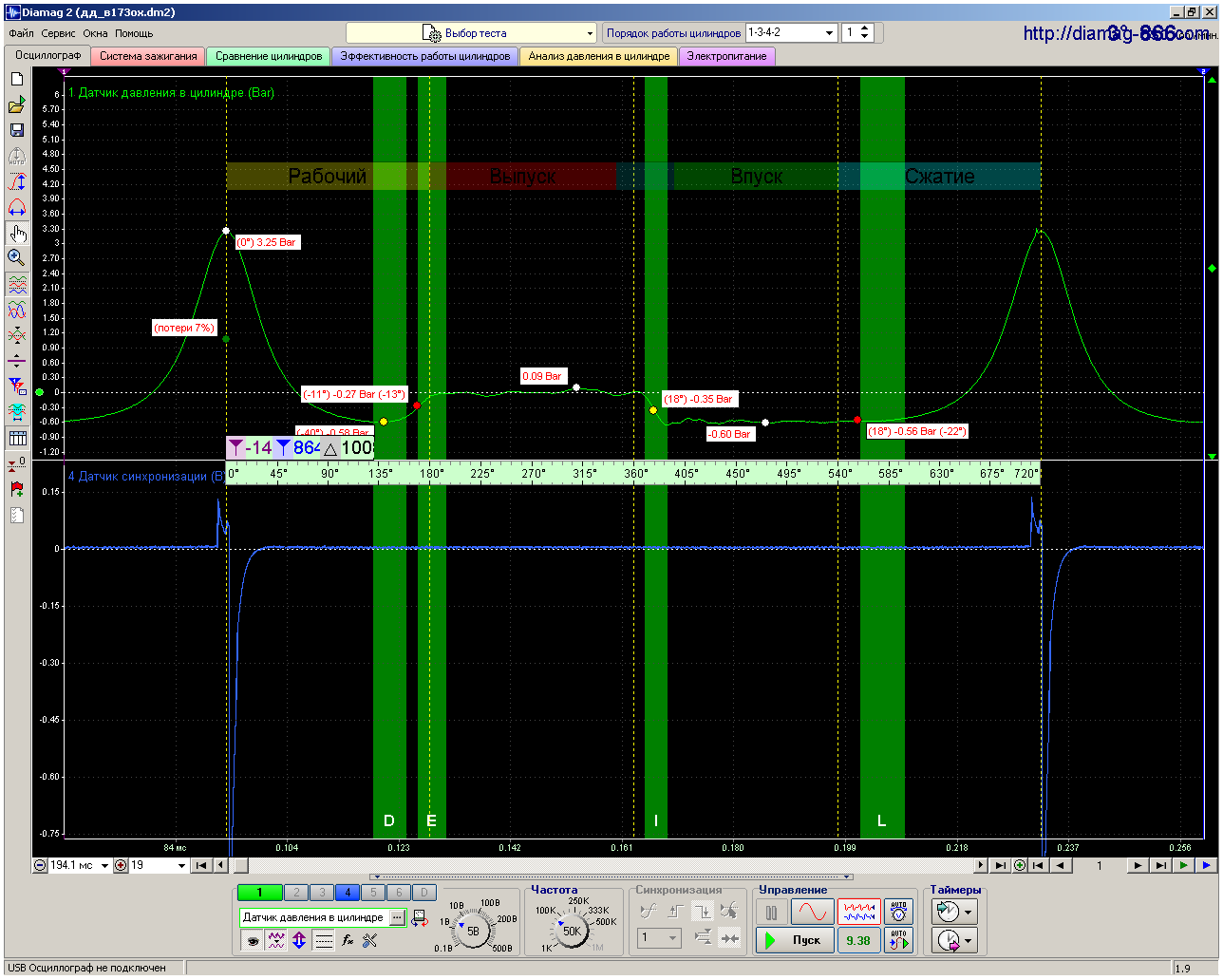Click the 9.38 value button

coord(858,940)
